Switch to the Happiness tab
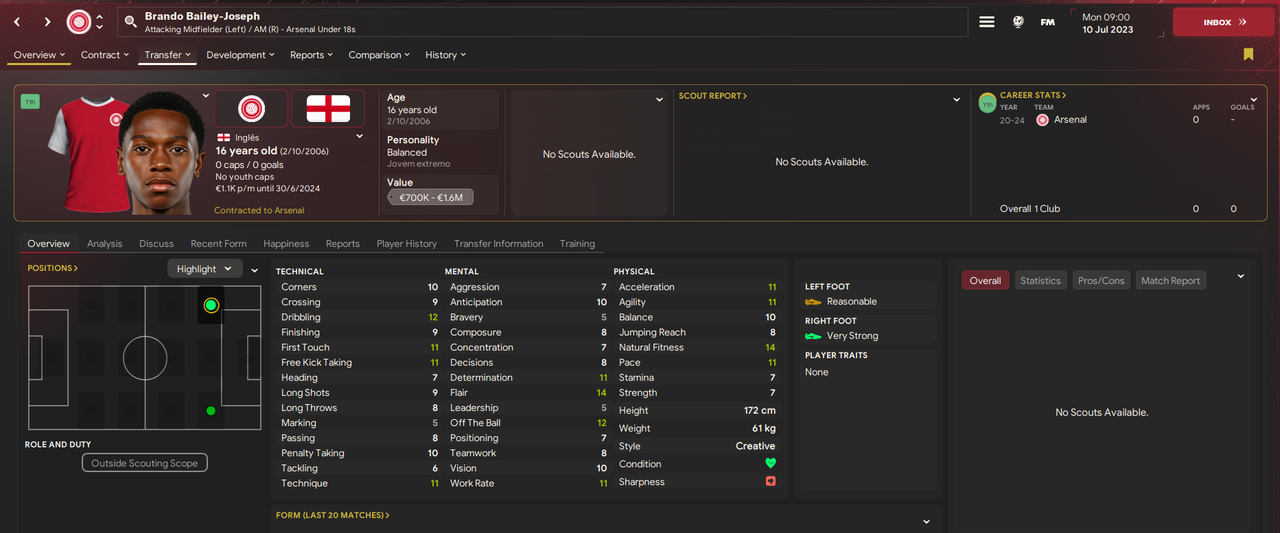This screenshot has width=1280, height=533. coord(286,244)
